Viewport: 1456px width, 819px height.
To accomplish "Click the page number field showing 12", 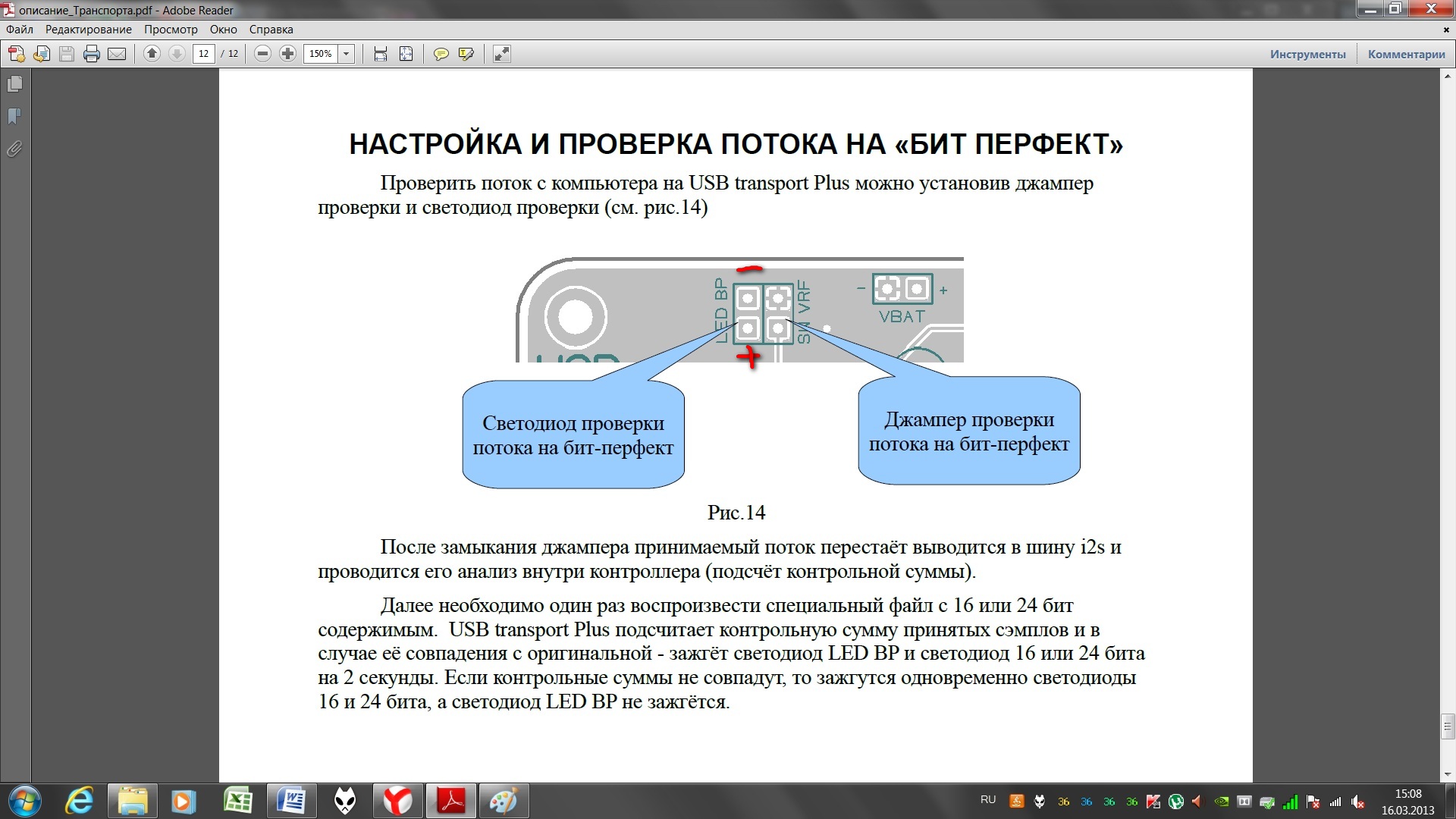I will [204, 54].
